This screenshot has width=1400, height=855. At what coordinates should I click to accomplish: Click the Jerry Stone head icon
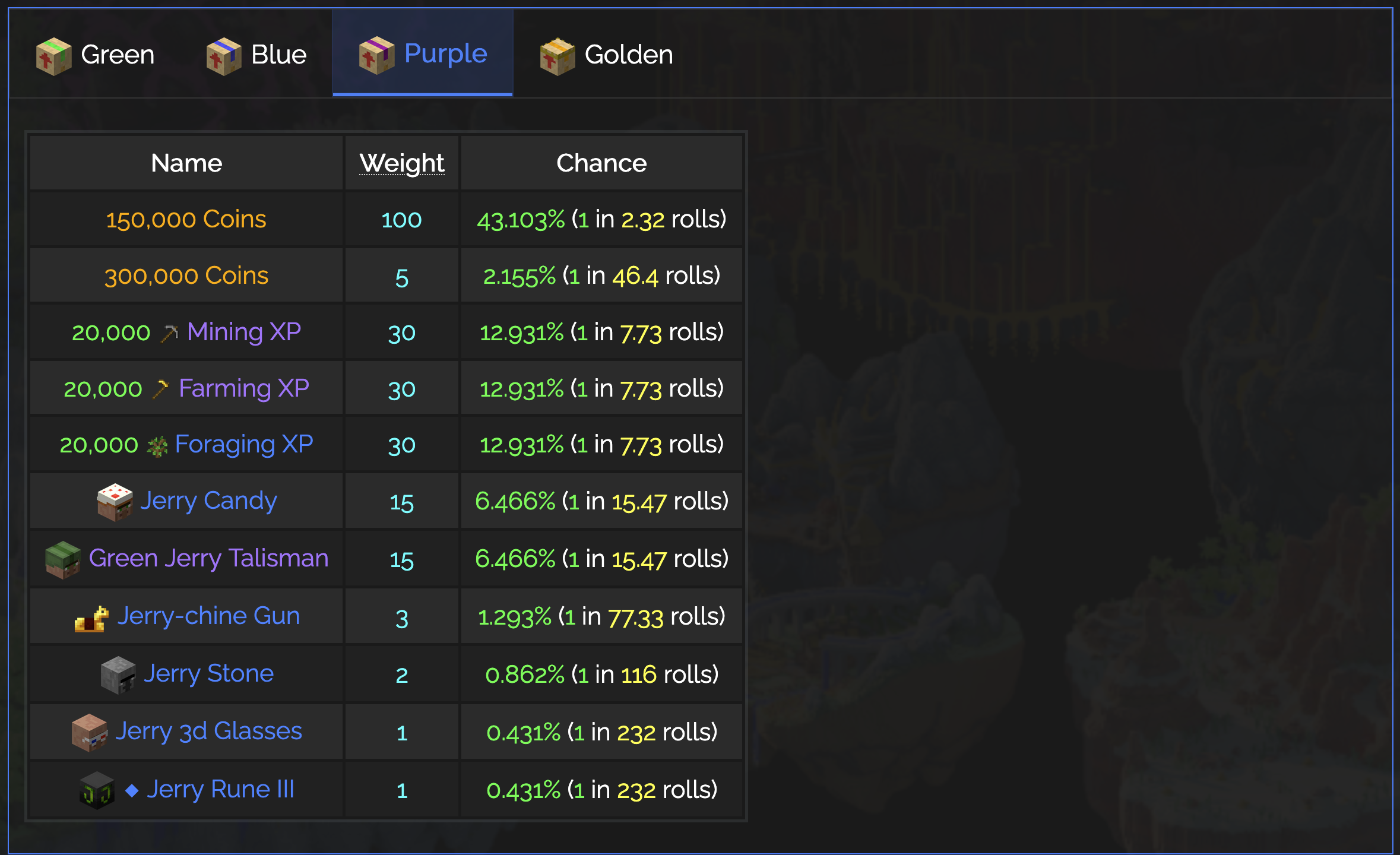click(x=118, y=675)
